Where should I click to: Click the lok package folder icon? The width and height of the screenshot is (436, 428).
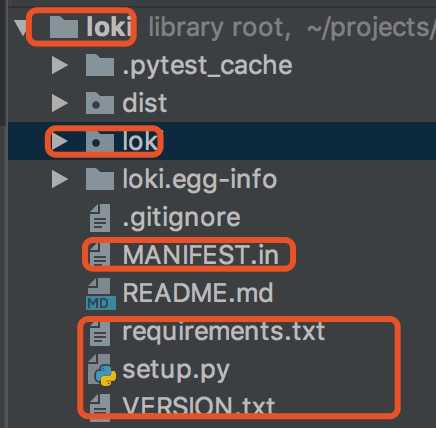tap(100, 141)
